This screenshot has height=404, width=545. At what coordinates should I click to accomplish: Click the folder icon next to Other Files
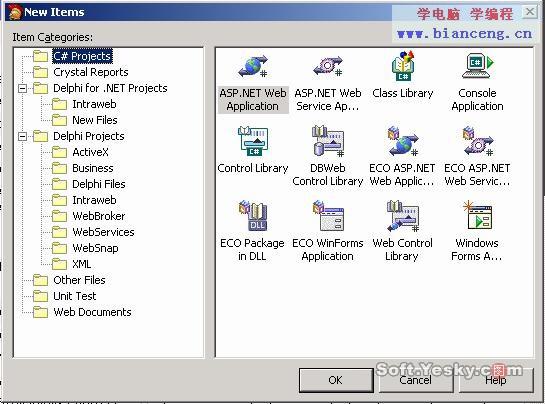pyautogui.click(x=41, y=280)
